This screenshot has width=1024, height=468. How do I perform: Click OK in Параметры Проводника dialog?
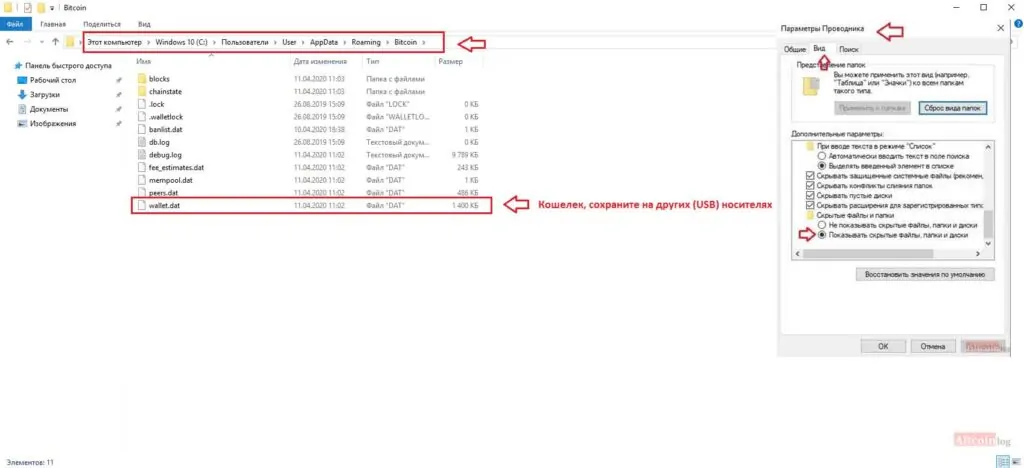tap(883, 347)
